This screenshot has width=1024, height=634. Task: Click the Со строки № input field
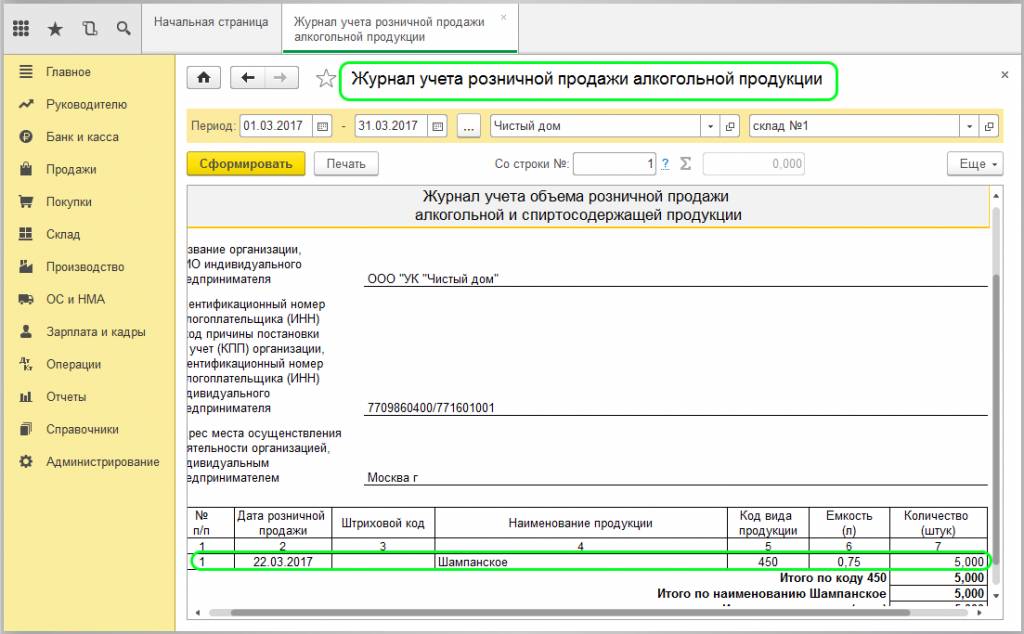point(614,164)
